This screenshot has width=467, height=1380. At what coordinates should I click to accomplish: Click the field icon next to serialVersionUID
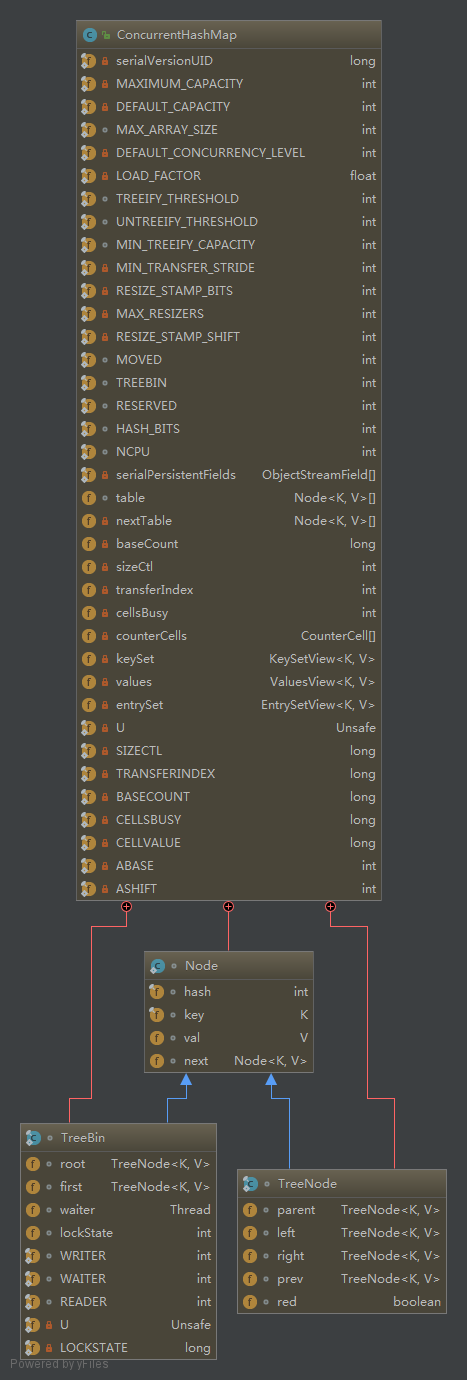[x=88, y=61]
